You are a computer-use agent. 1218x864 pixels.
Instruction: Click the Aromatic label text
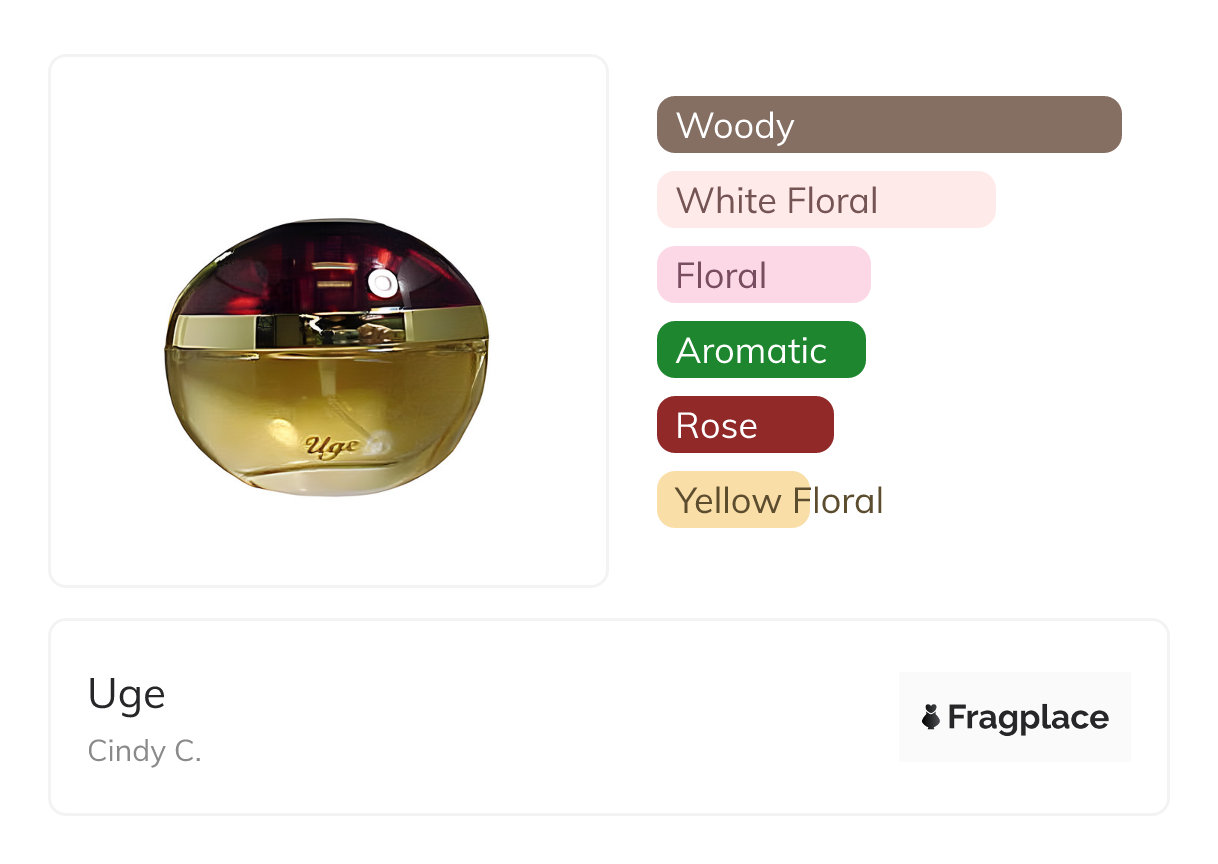pos(751,351)
